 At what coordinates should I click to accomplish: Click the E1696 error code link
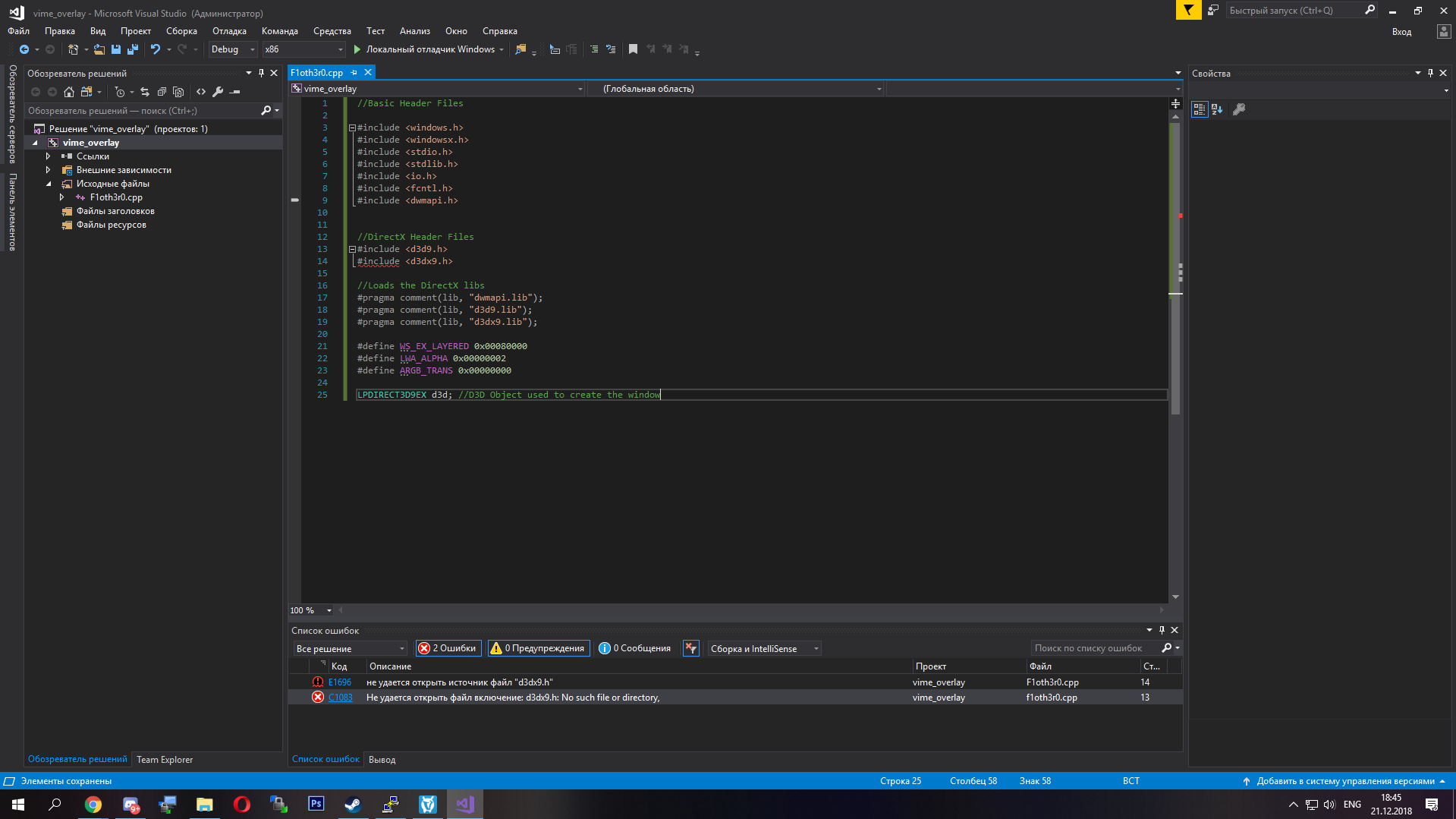[x=339, y=682]
